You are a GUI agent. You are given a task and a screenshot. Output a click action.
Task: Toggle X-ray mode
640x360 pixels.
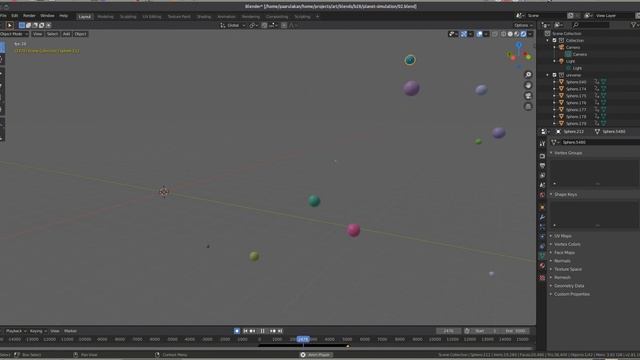pos(495,34)
